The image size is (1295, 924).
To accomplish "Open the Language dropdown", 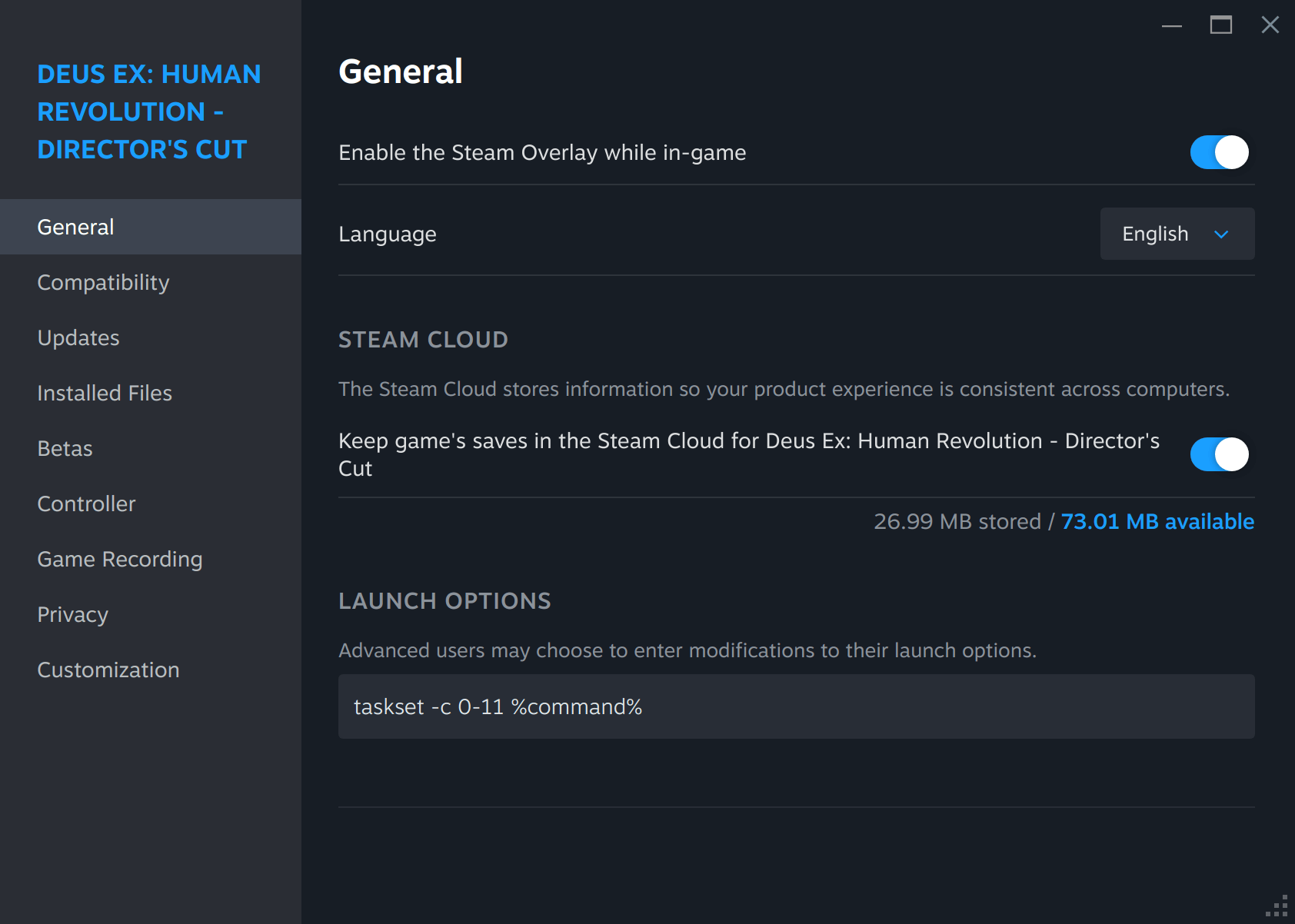I will [1177, 234].
